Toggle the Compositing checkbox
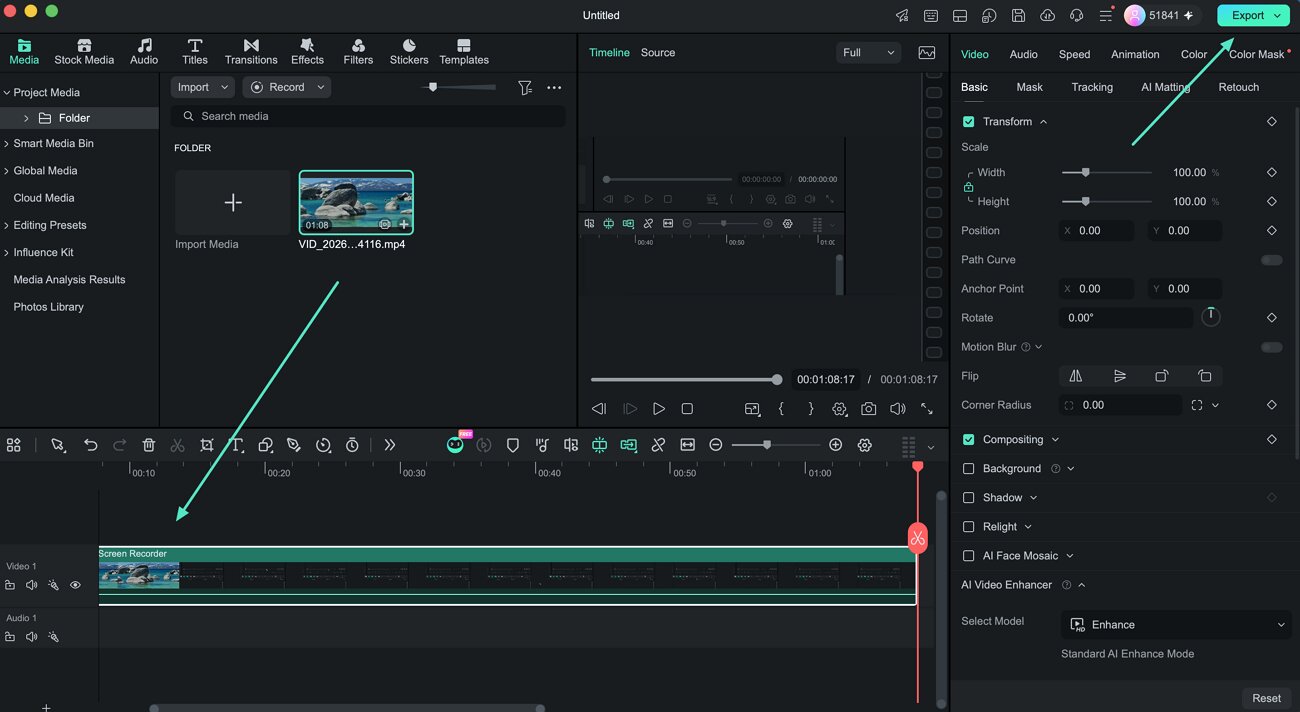This screenshot has height=712, width=1300. pyautogui.click(x=968, y=440)
